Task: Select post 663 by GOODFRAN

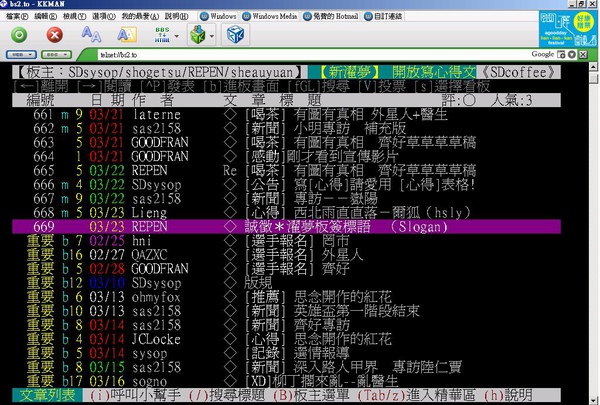Action: click(287, 142)
